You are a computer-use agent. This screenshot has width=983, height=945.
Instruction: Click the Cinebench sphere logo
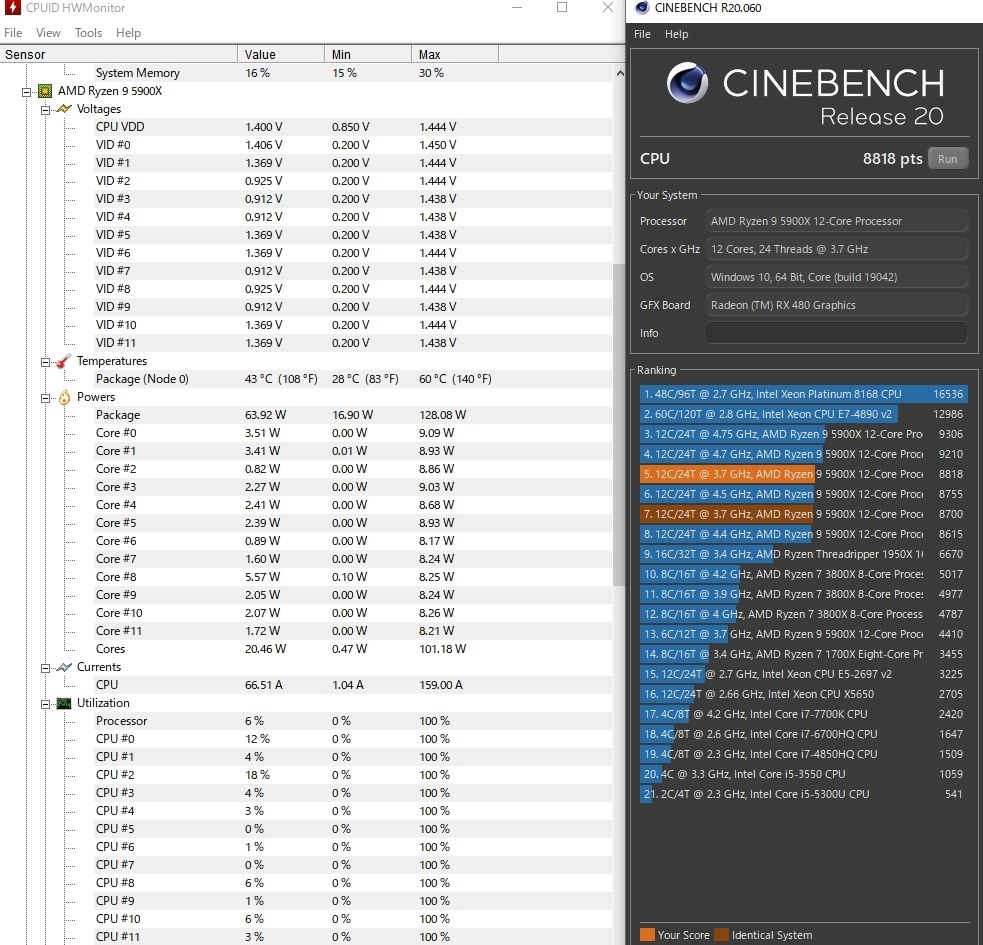687,82
